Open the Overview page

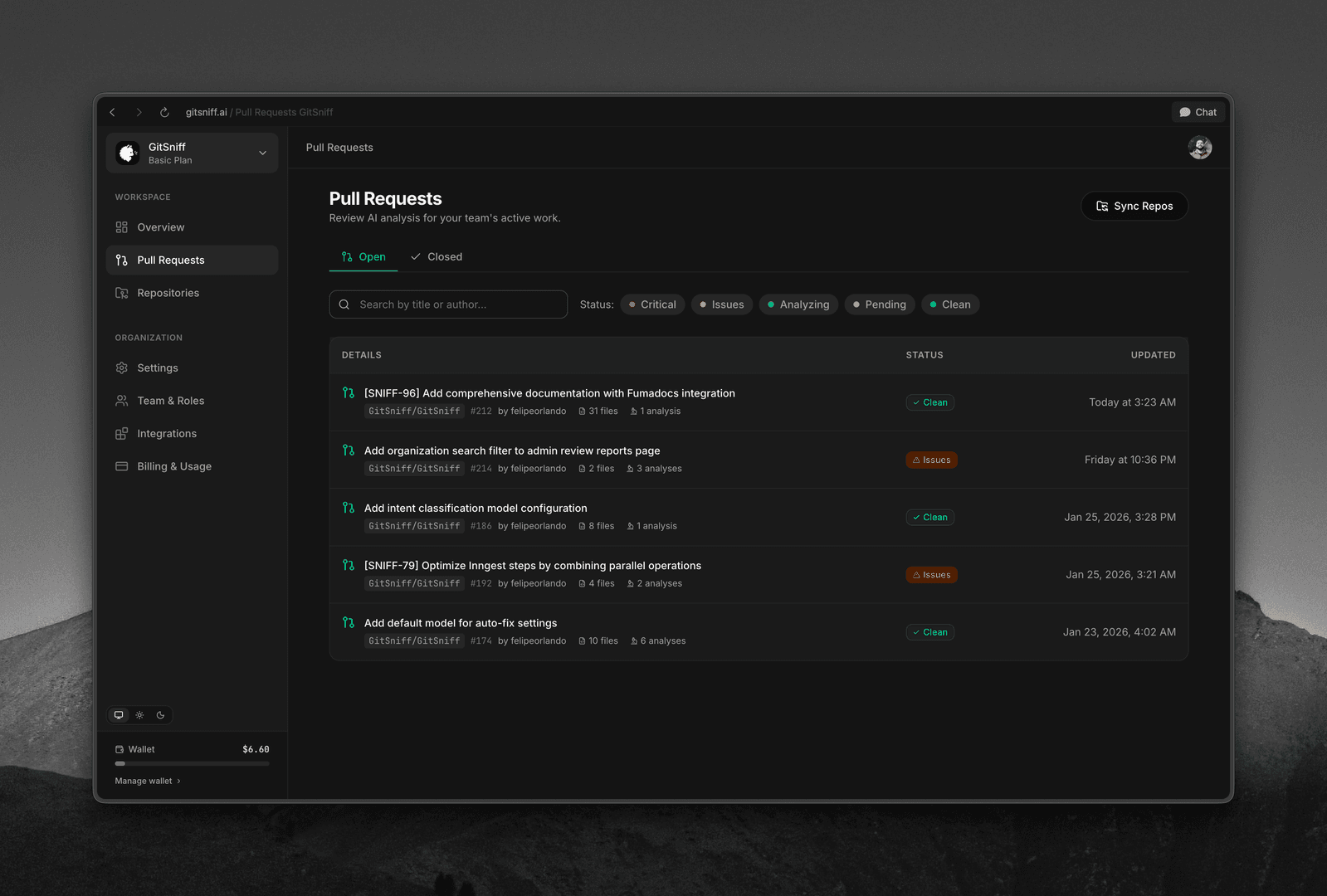(x=192, y=227)
